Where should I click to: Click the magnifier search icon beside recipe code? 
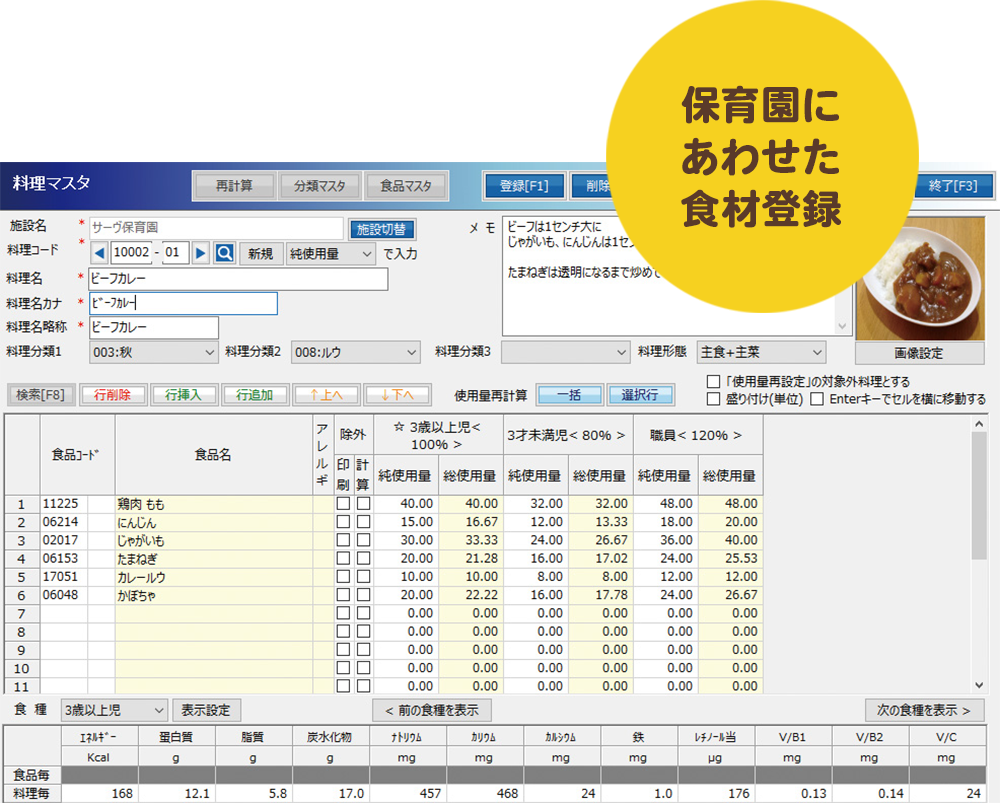point(224,254)
